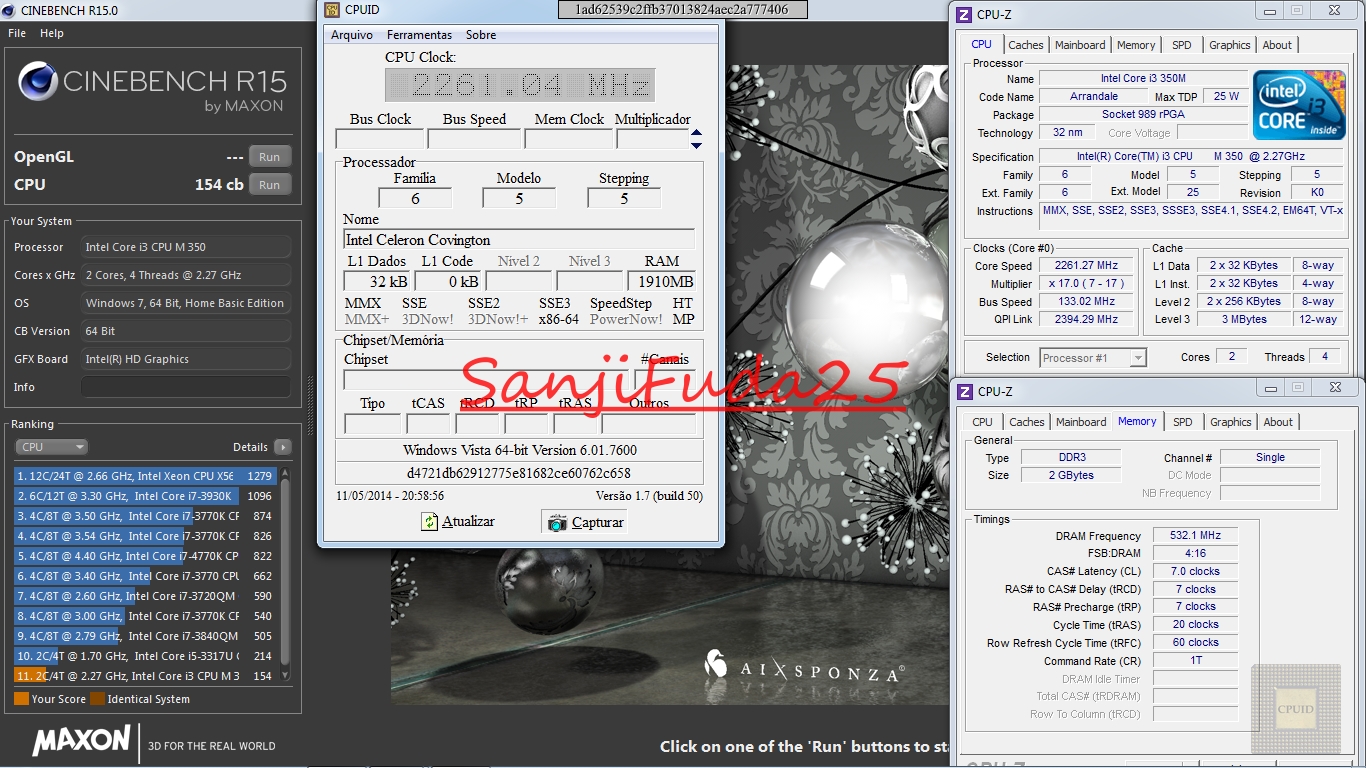Select ranking entry Core i5-3317U 214
The width and height of the screenshot is (1366, 768).
click(145, 656)
